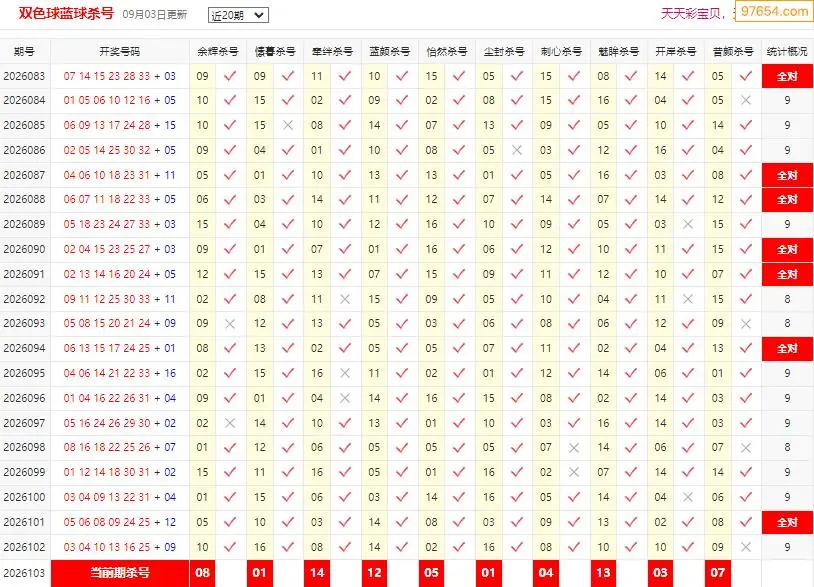The image size is (814, 587).
Task: Click the period number 2026094 in the 期号 column
Action: pyautogui.click(x=24, y=348)
